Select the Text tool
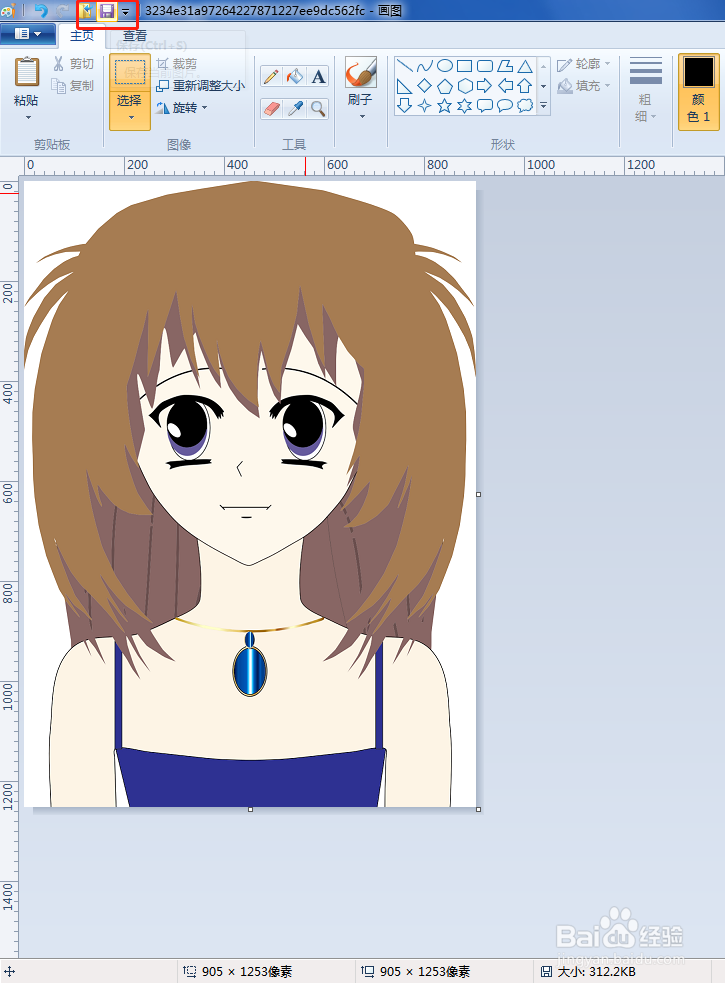The image size is (725, 984). point(318,77)
